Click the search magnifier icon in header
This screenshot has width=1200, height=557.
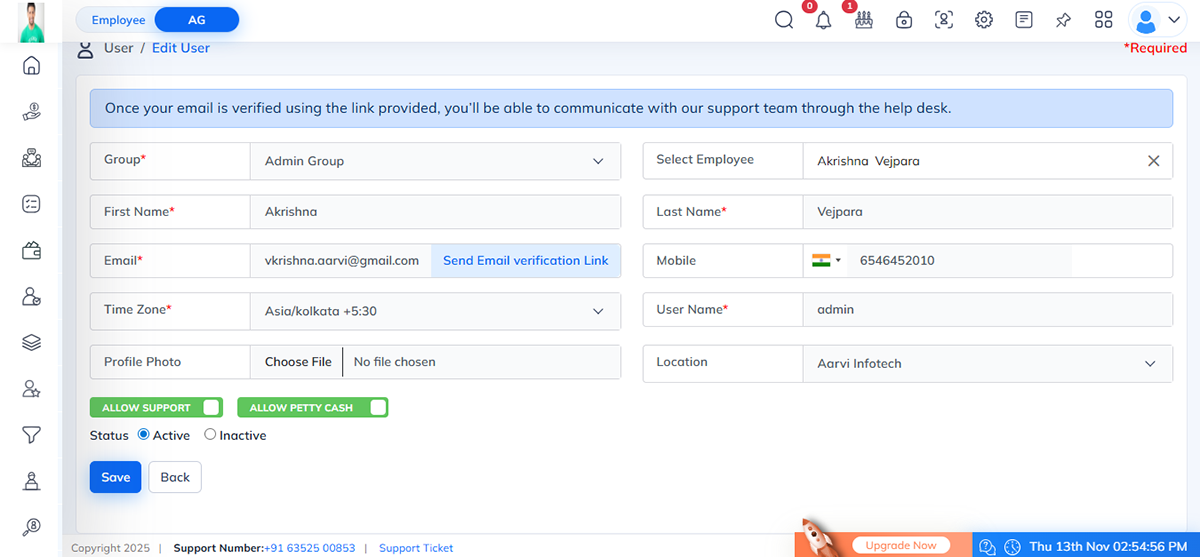pos(784,20)
